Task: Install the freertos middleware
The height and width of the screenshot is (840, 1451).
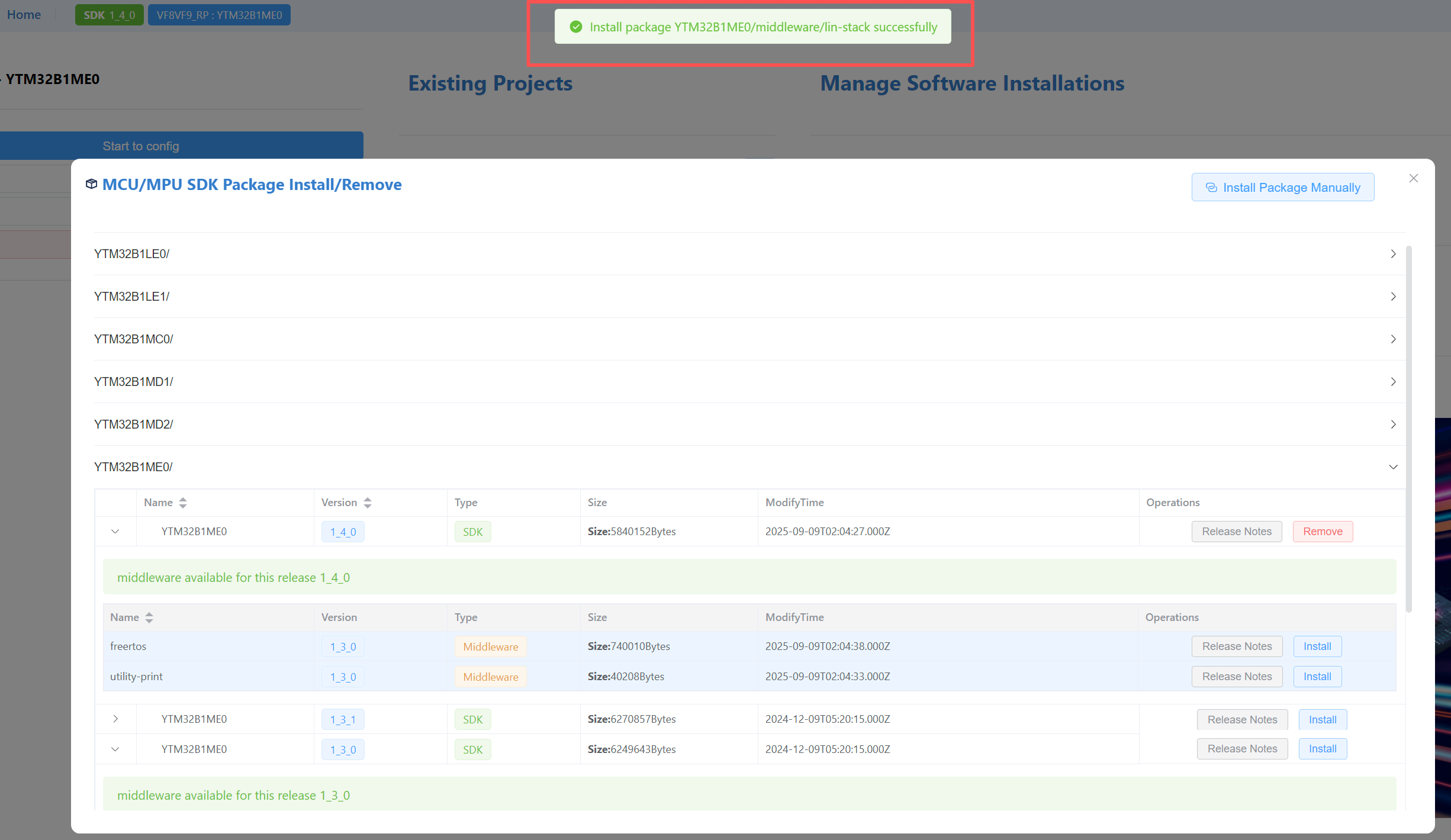Action: (x=1317, y=646)
